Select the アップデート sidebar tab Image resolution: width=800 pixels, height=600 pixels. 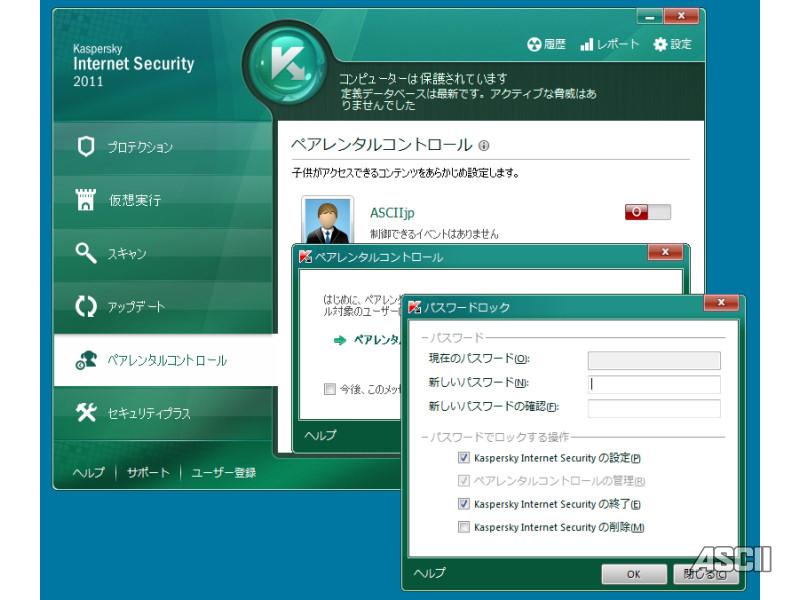(x=163, y=307)
